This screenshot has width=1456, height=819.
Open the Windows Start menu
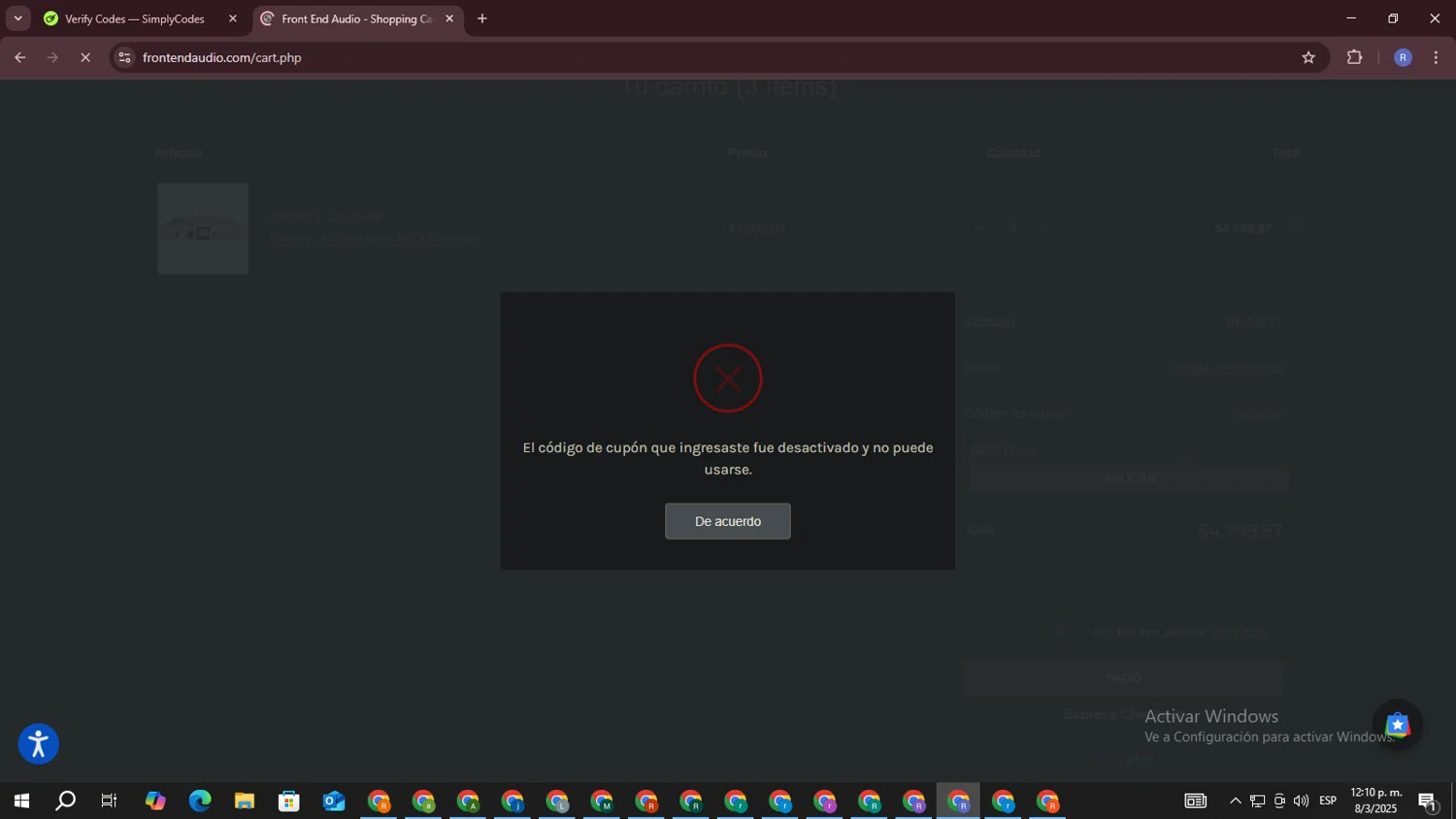pyautogui.click(x=20, y=802)
